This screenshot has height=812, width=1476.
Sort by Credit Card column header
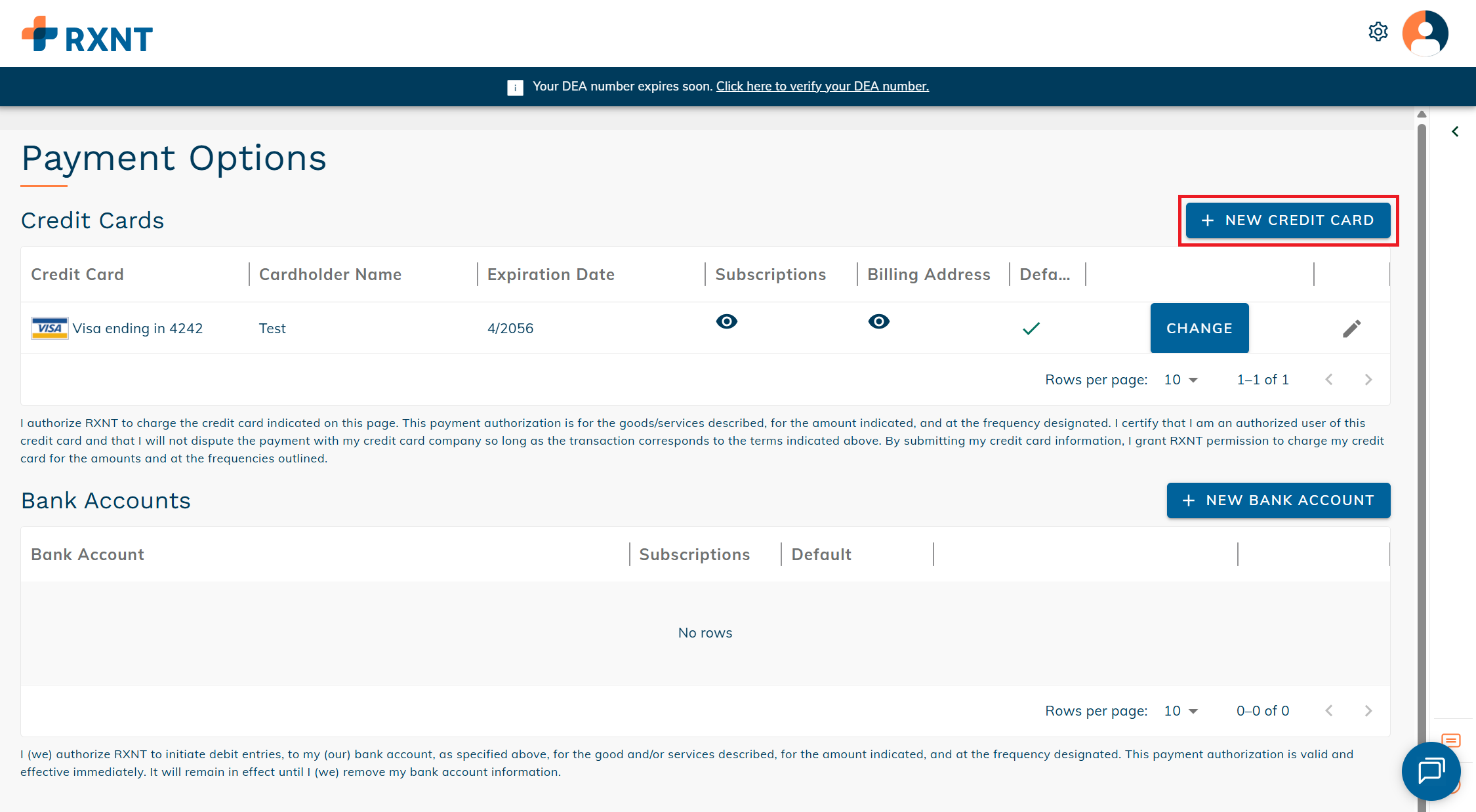tap(77, 274)
